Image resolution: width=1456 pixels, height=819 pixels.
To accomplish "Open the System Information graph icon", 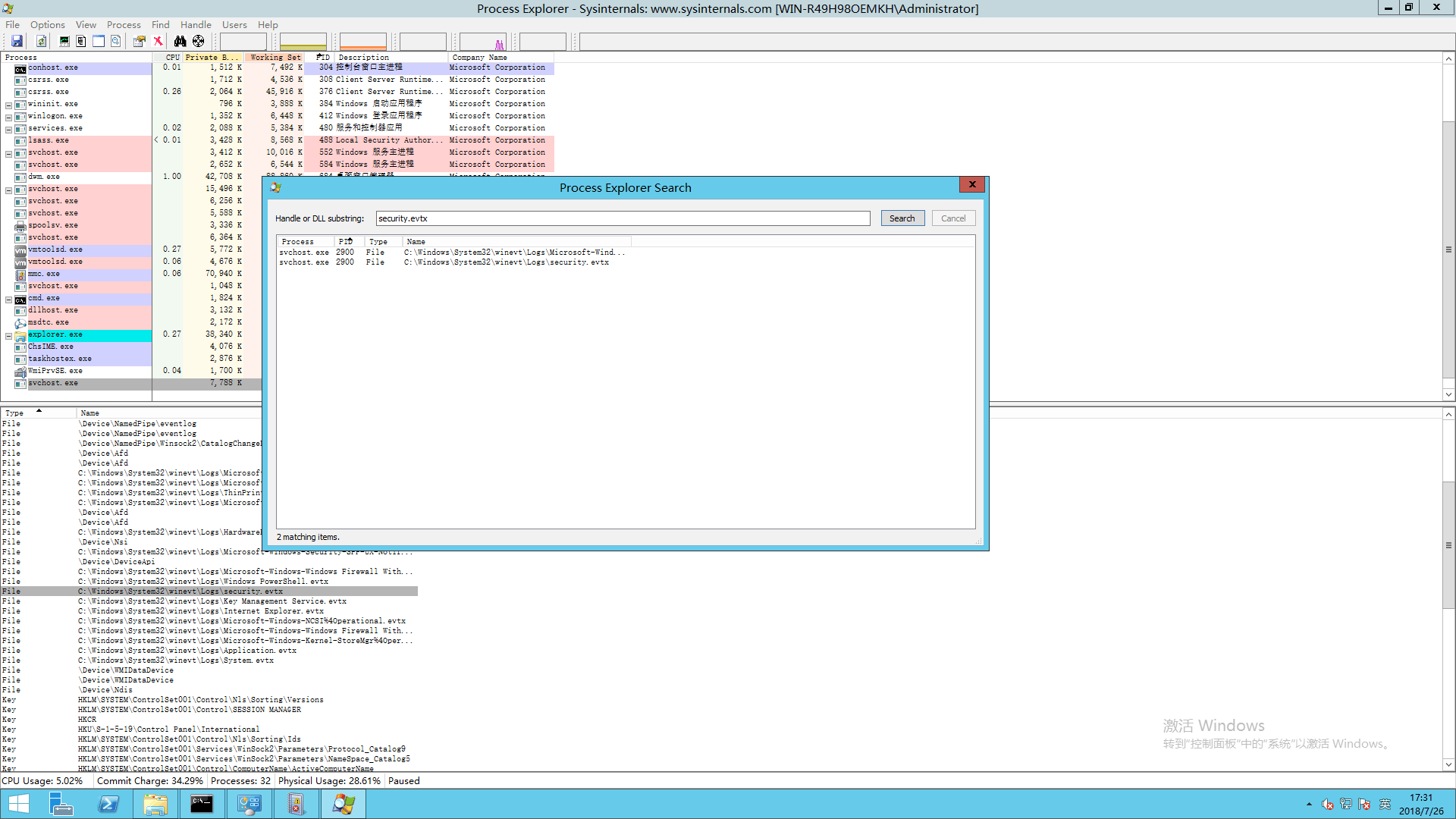I will coord(64,41).
